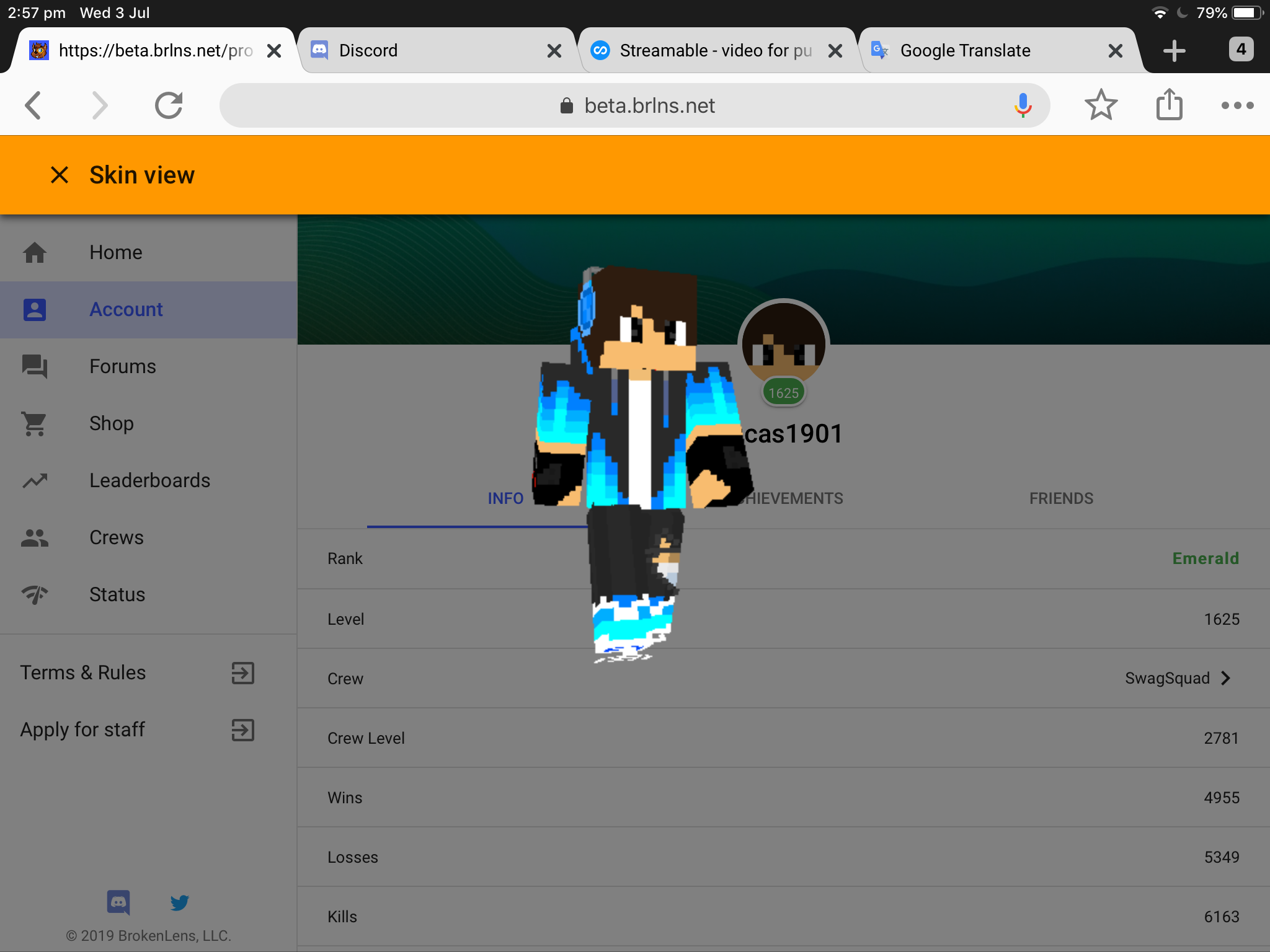Select the cas1901 avatar thumbnail
The width and height of the screenshot is (1270, 952).
click(x=784, y=345)
